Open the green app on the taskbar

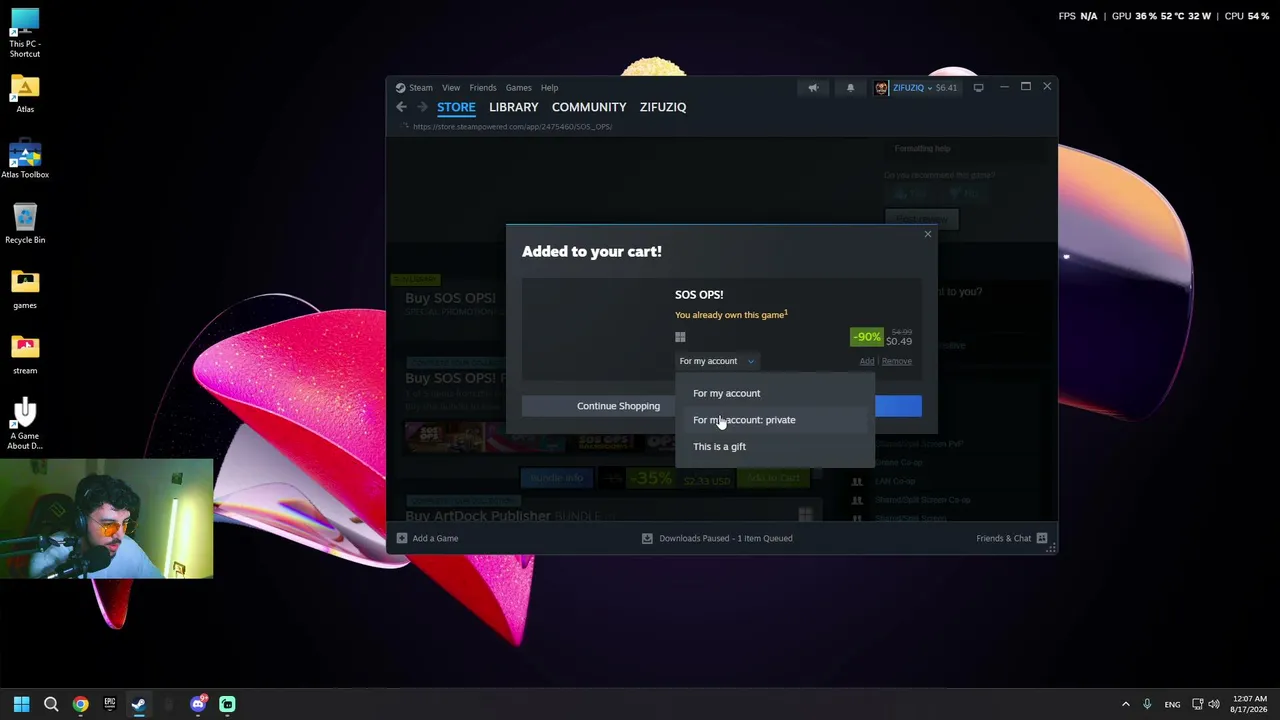pos(227,704)
